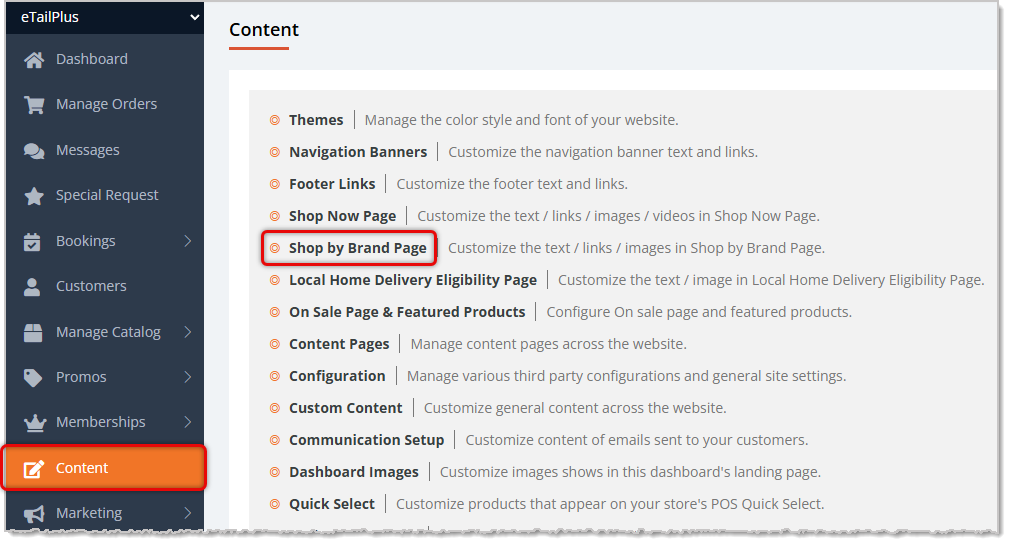Click the Promos tag icon
Image resolution: width=1009 pixels, height=546 pixels.
(33, 377)
